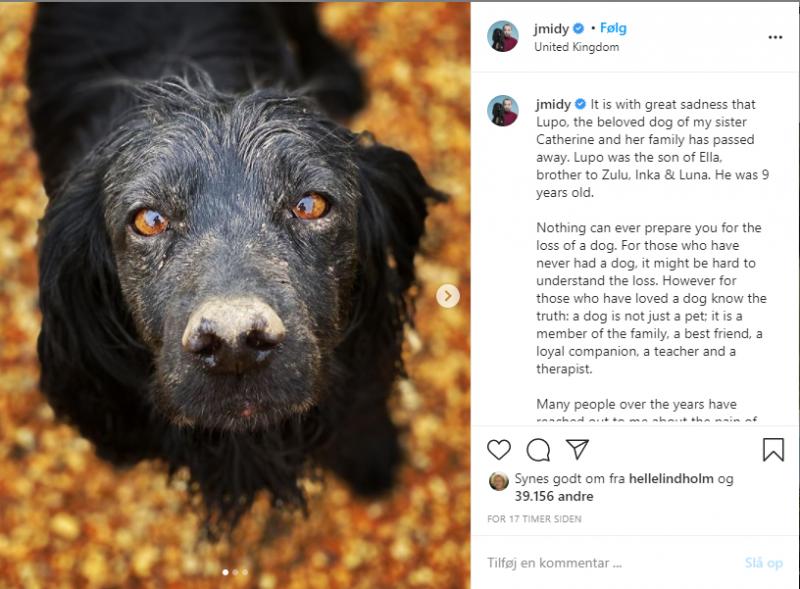The width and height of the screenshot is (800, 589).
Task: Open jmidy username in the header
Action: click(551, 29)
